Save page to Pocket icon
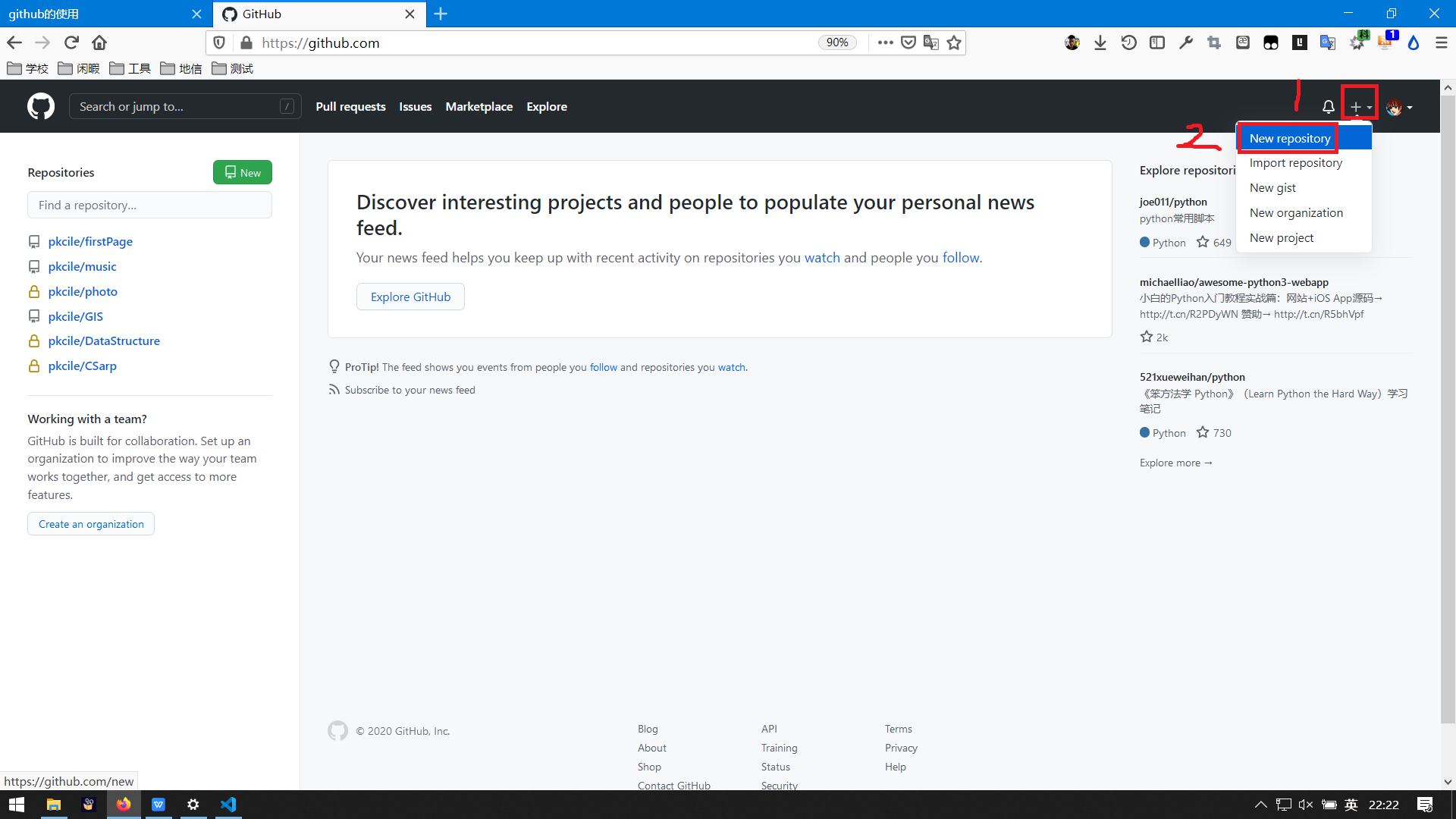Image resolution: width=1456 pixels, height=819 pixels. point(908,42)
